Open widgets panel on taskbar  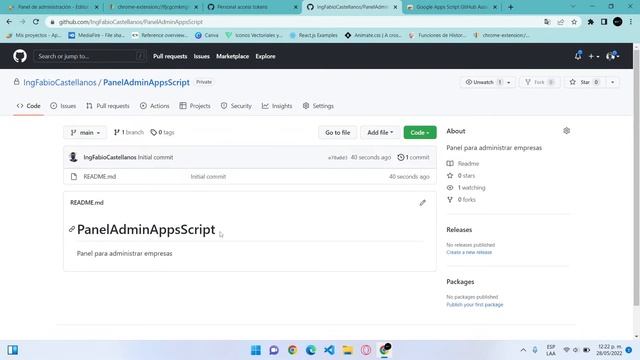pos(13,350)
